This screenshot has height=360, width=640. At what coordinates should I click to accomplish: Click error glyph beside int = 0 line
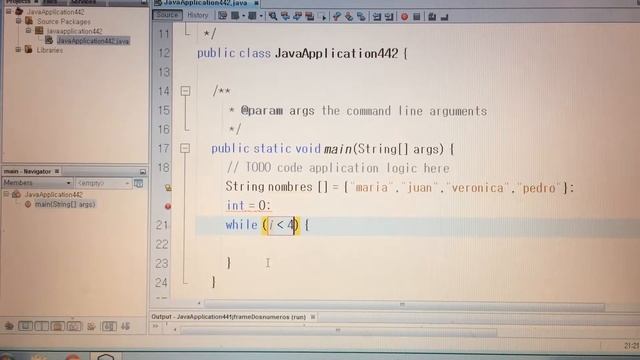168,206
